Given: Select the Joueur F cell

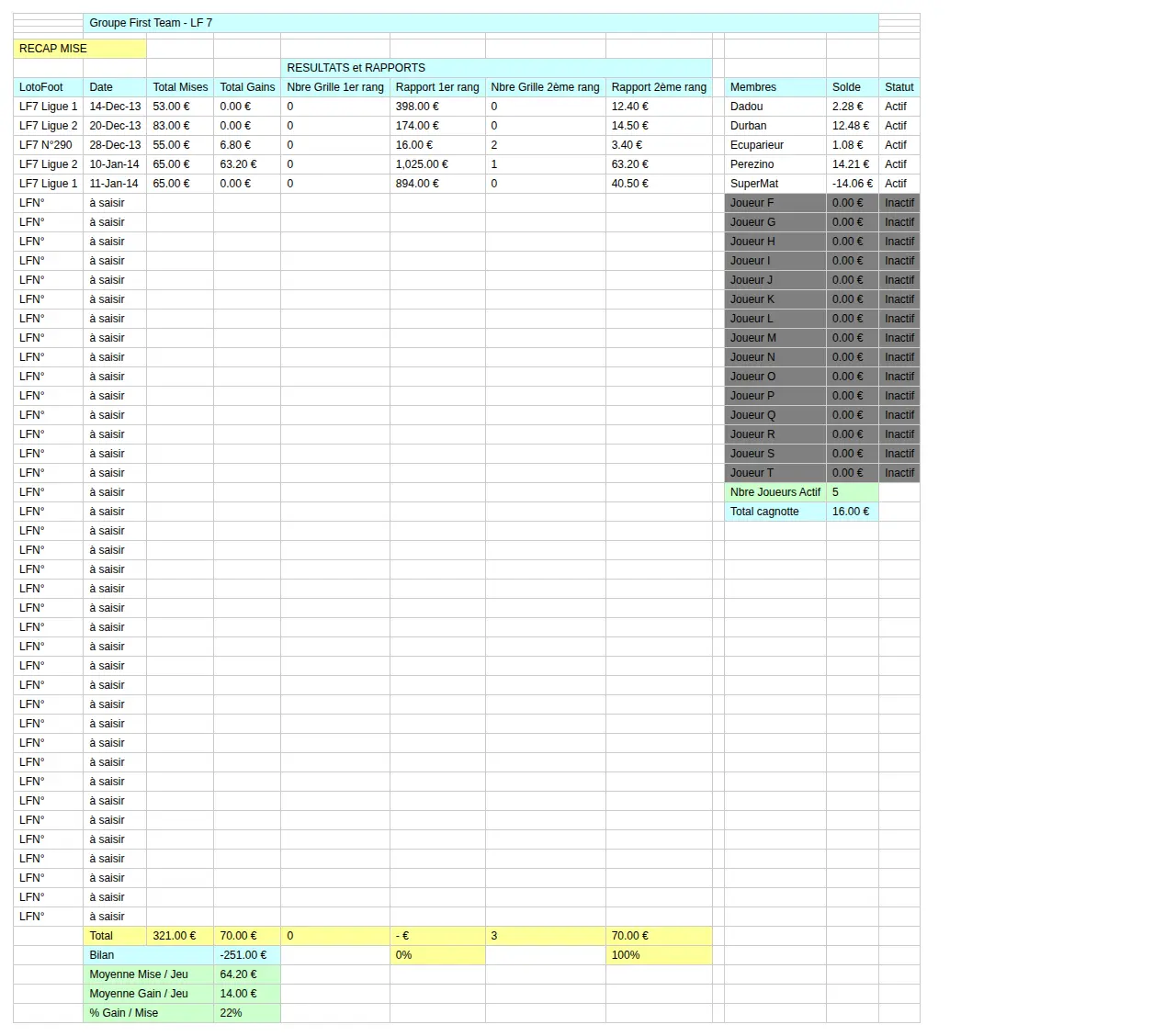Looking at the screenshot, I should [x=775, y=203].
